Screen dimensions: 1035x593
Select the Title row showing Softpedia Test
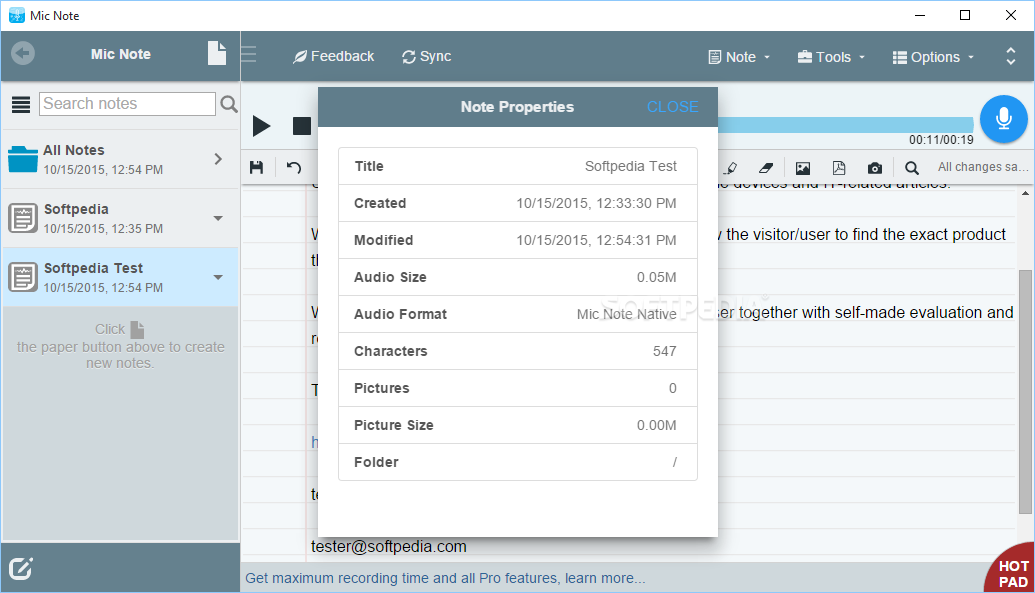pos(518,166)
